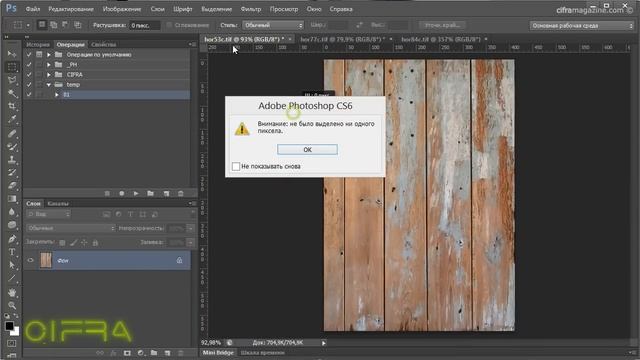Switch to the История tab
Viewport: 640px width, 360px height.
coord(38,44)
